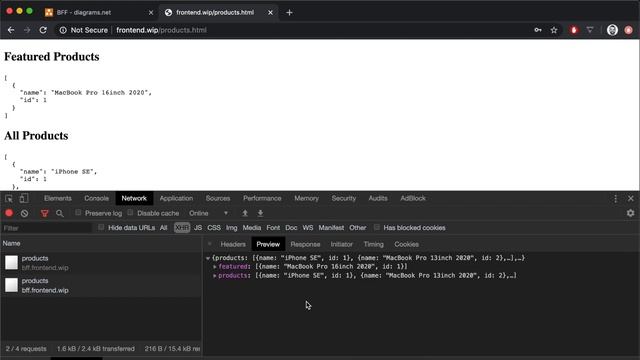Go back with browser back arrow
Viewport: 640px width, 360px height.
coord(11,30)
